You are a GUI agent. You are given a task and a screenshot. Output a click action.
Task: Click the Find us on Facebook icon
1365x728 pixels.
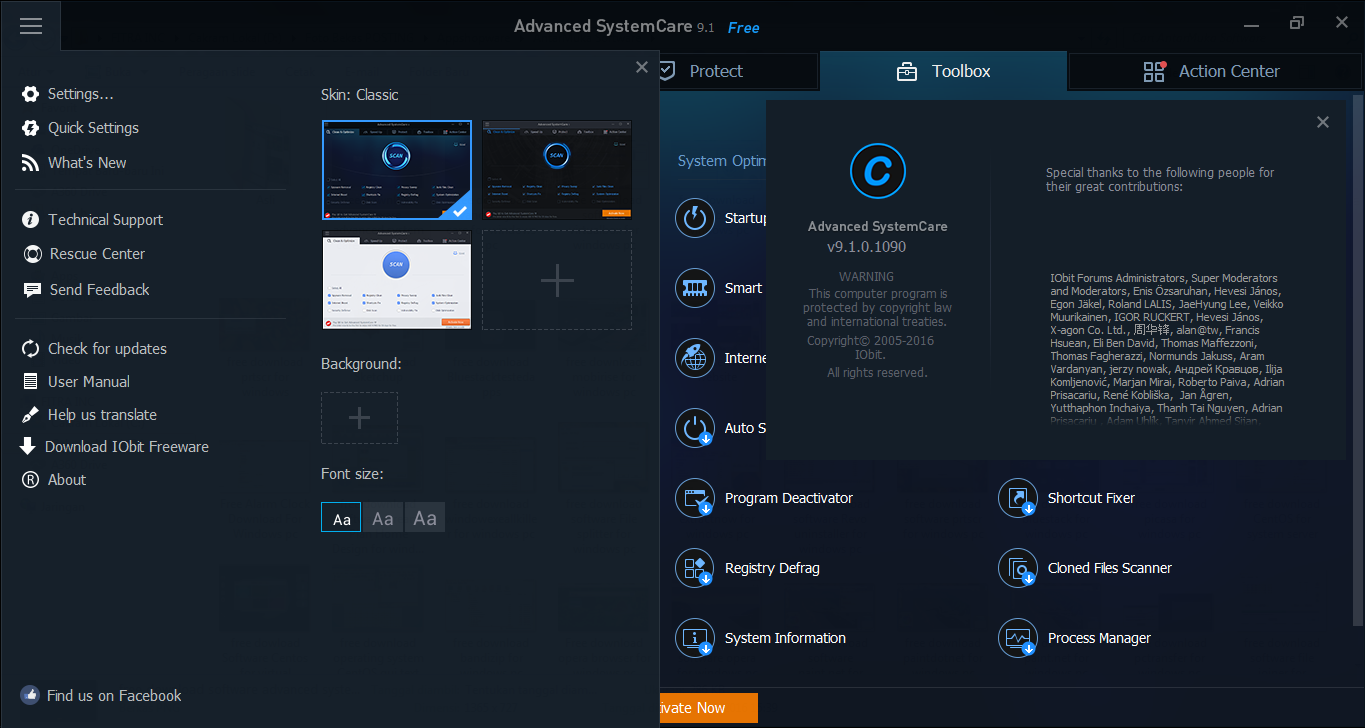(30, 695)
